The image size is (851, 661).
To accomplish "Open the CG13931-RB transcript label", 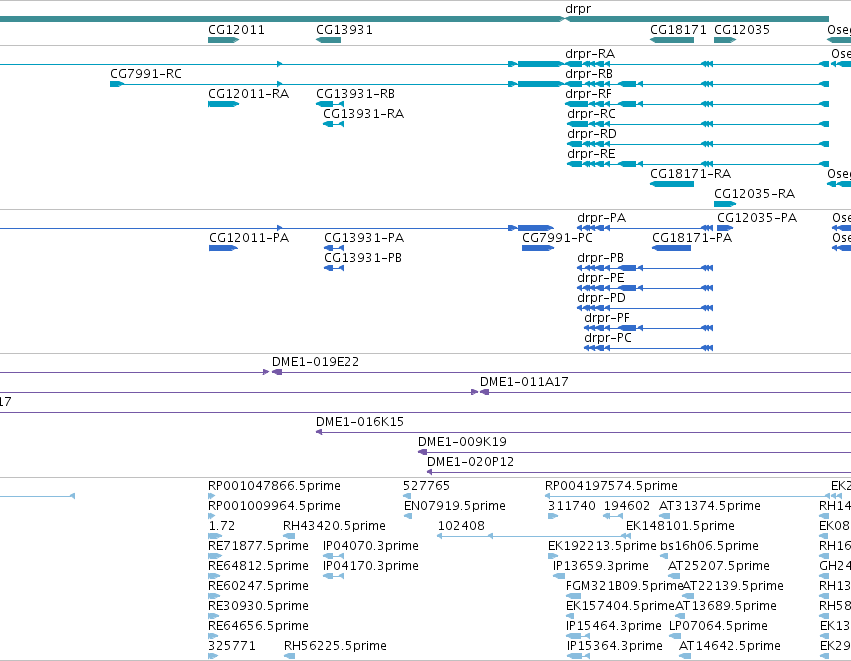I will coord(355,94).
